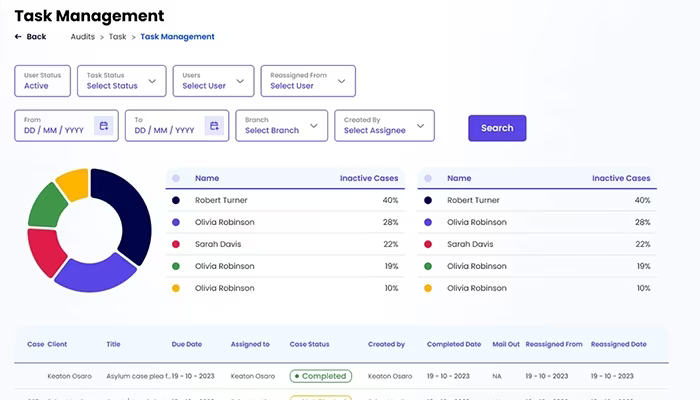Viewport: 700px width, 400px height.
Task: Click the Search button
Action: pyautogui.click(x=497, y=128)
